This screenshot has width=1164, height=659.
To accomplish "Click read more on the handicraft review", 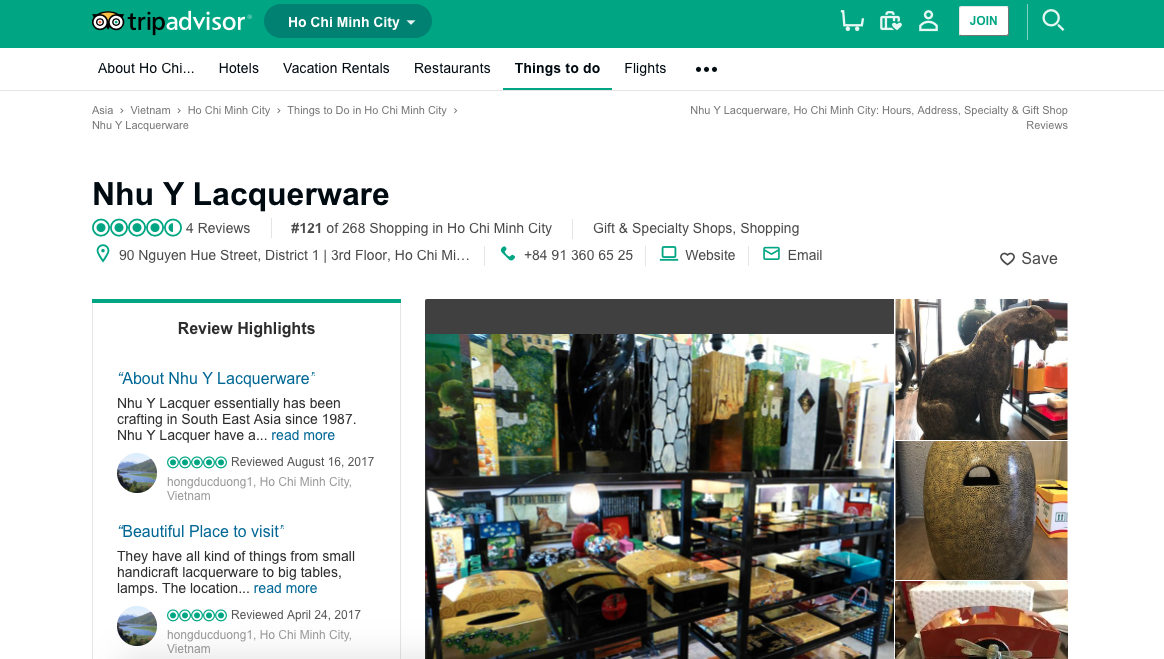I will (x=285, y=588).
